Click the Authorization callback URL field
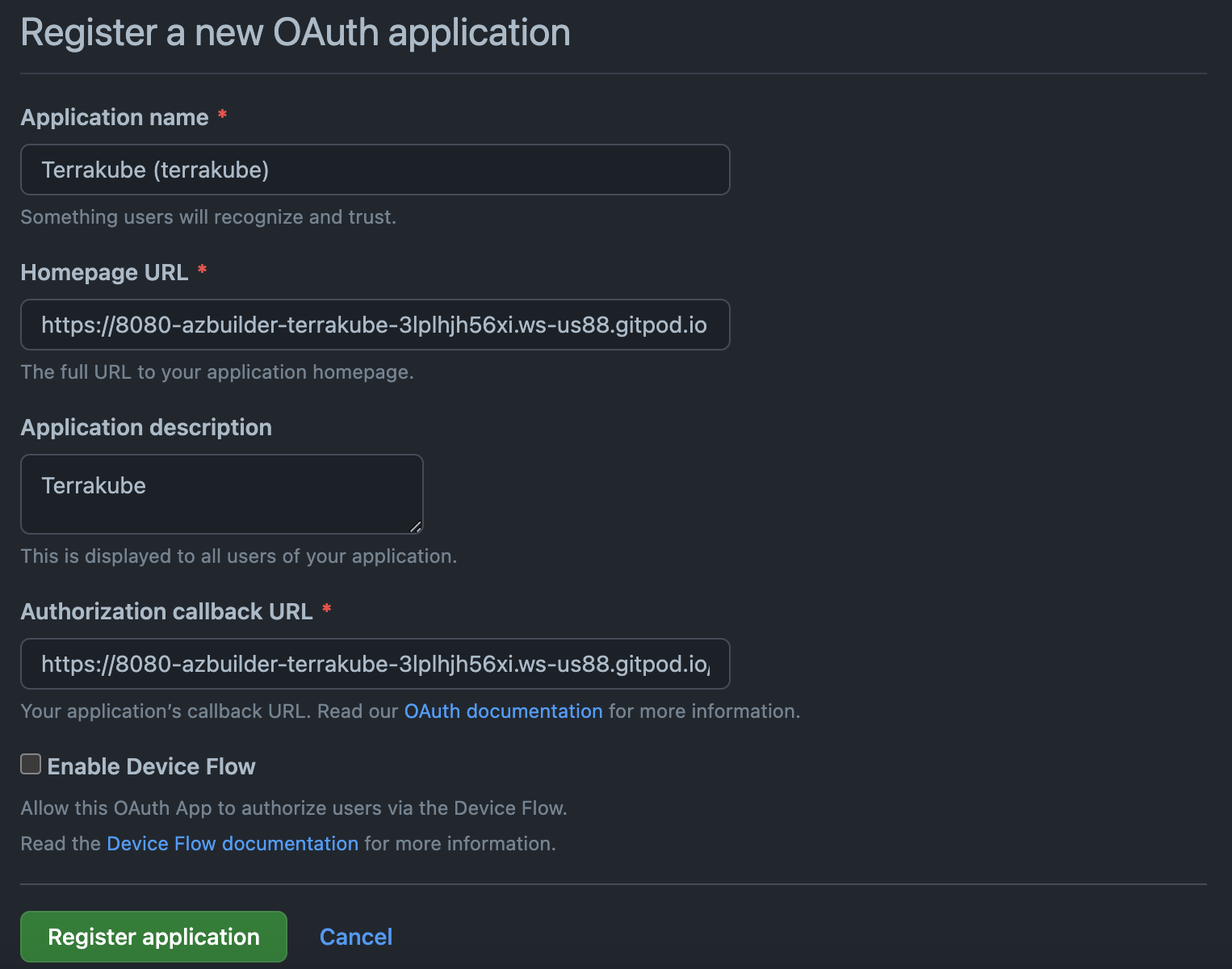The height and width of the screenshot is (969, 1232). coord(375,664)
